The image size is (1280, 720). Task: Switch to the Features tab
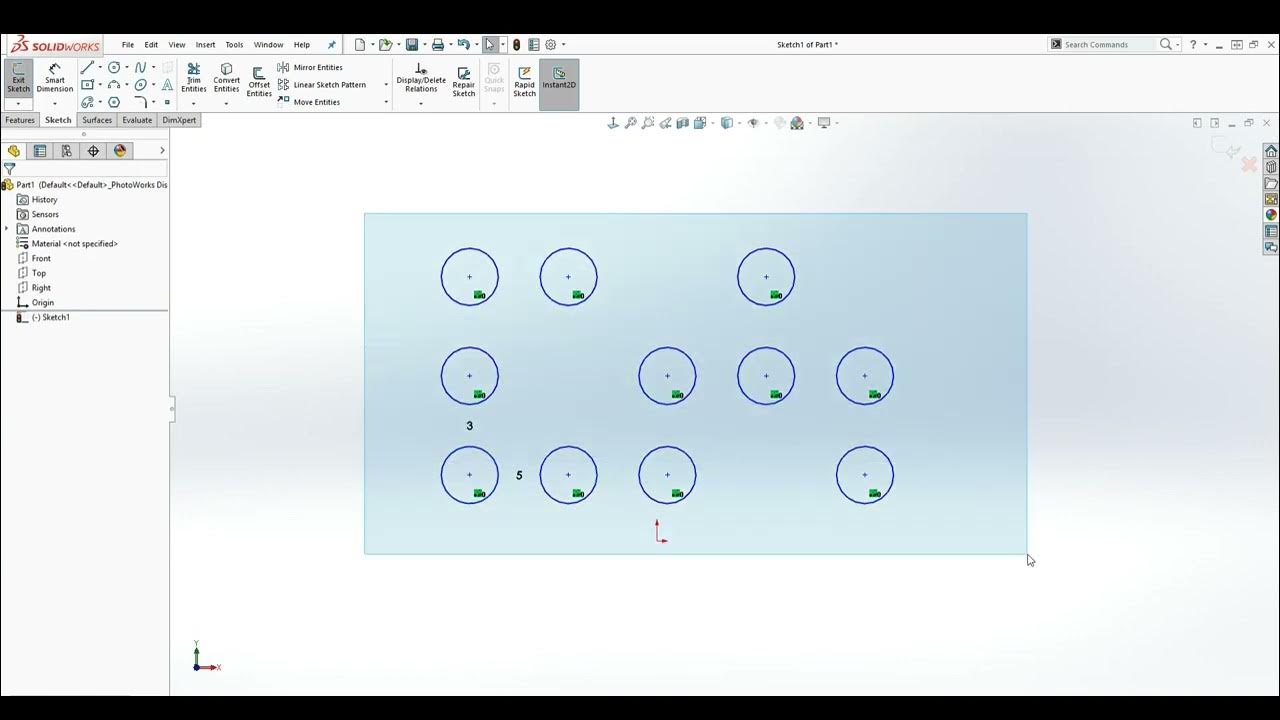(20, 120)
